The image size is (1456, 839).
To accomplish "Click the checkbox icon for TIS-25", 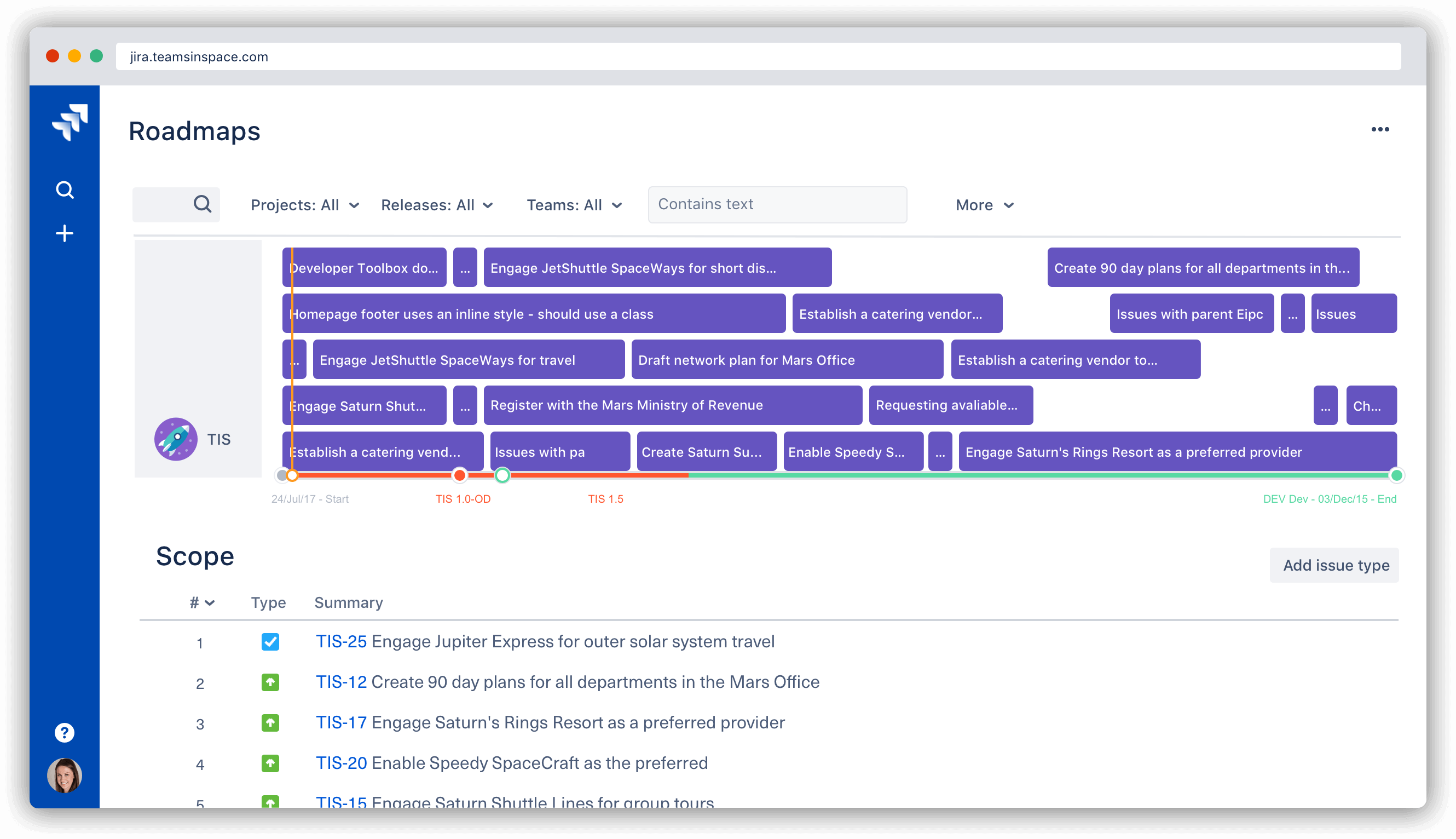I will click(x=268, y=641).
